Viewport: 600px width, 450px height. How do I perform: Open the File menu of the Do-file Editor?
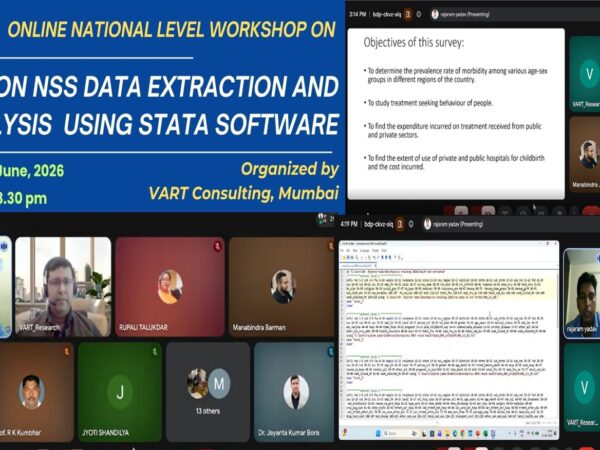342,251
